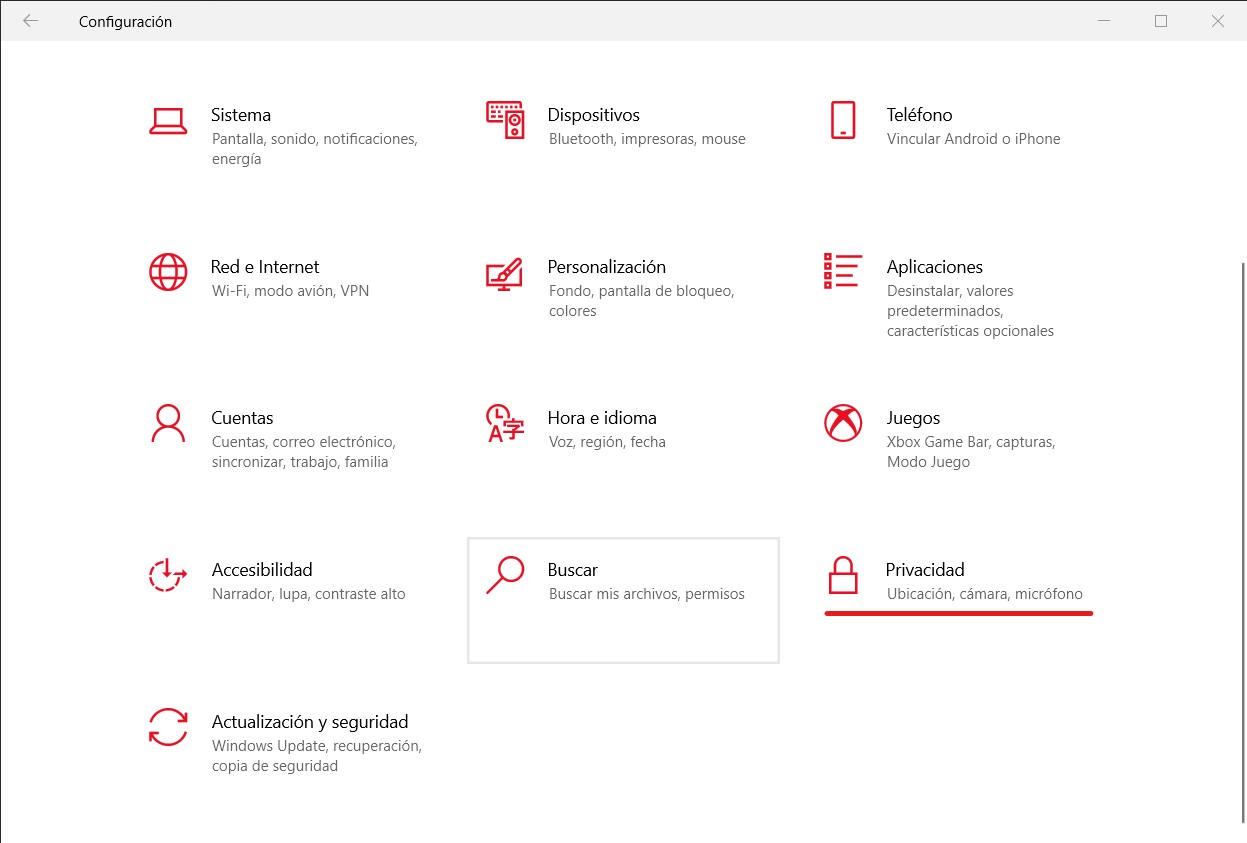Click the Aplicaciones list icon
This screenshot has height=843, width=1247.
(843, 271)
